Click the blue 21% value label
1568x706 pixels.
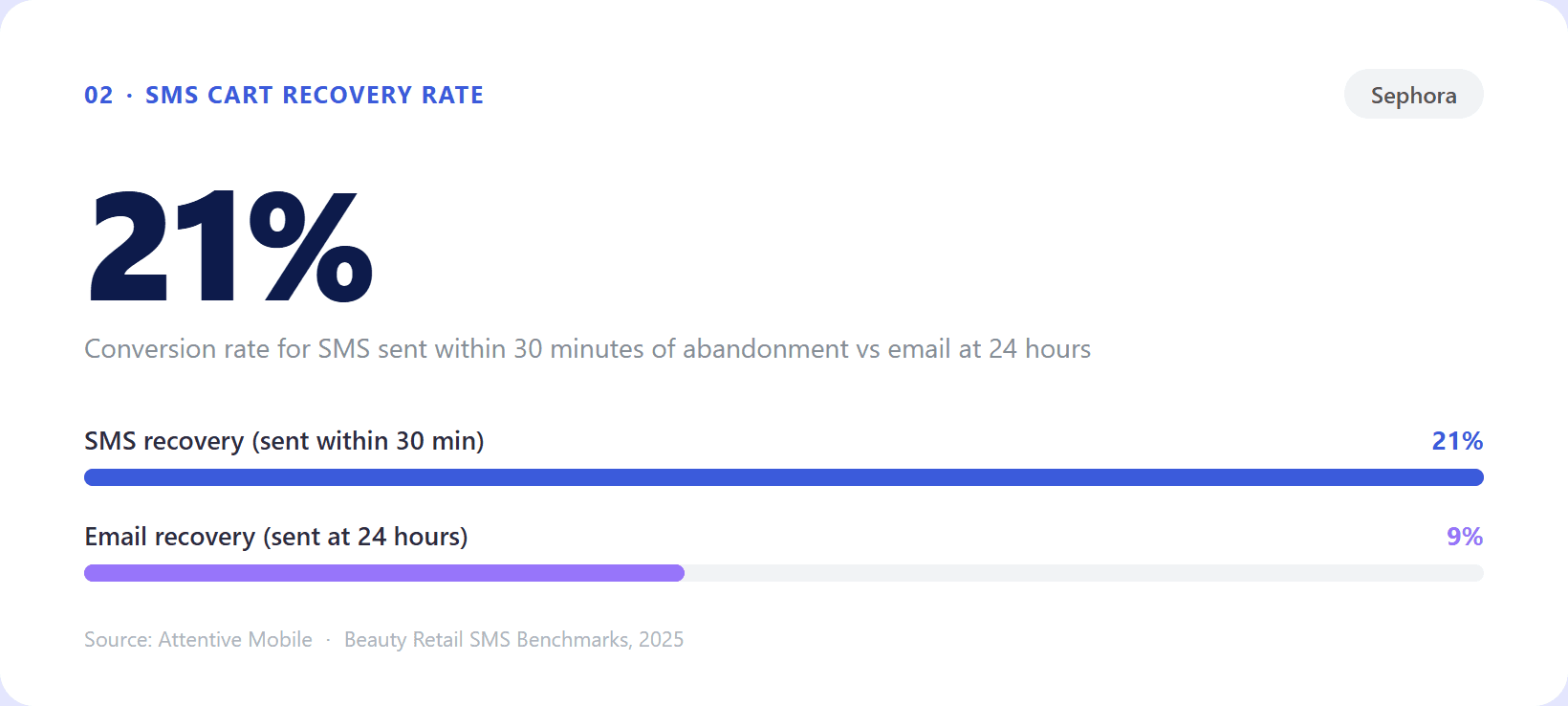(1456, 441)
